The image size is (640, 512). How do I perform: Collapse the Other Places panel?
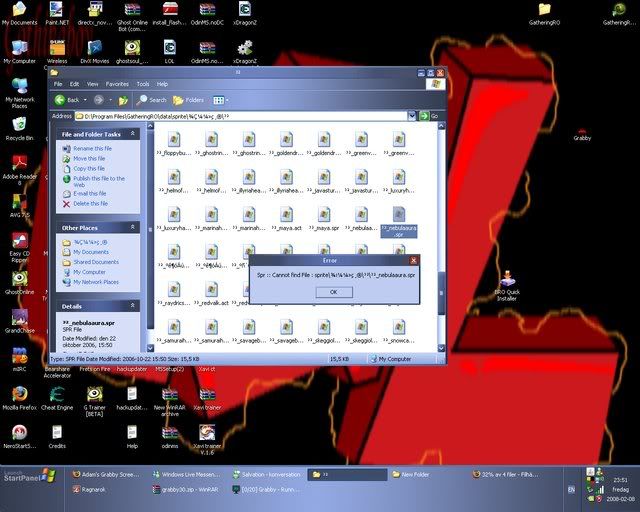point(134,228)
